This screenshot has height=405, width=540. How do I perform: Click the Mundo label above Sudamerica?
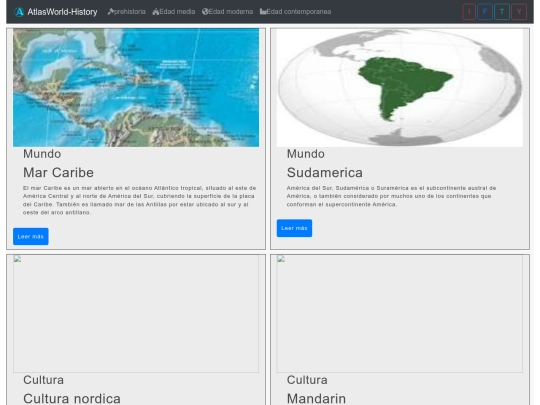point(305,154)
